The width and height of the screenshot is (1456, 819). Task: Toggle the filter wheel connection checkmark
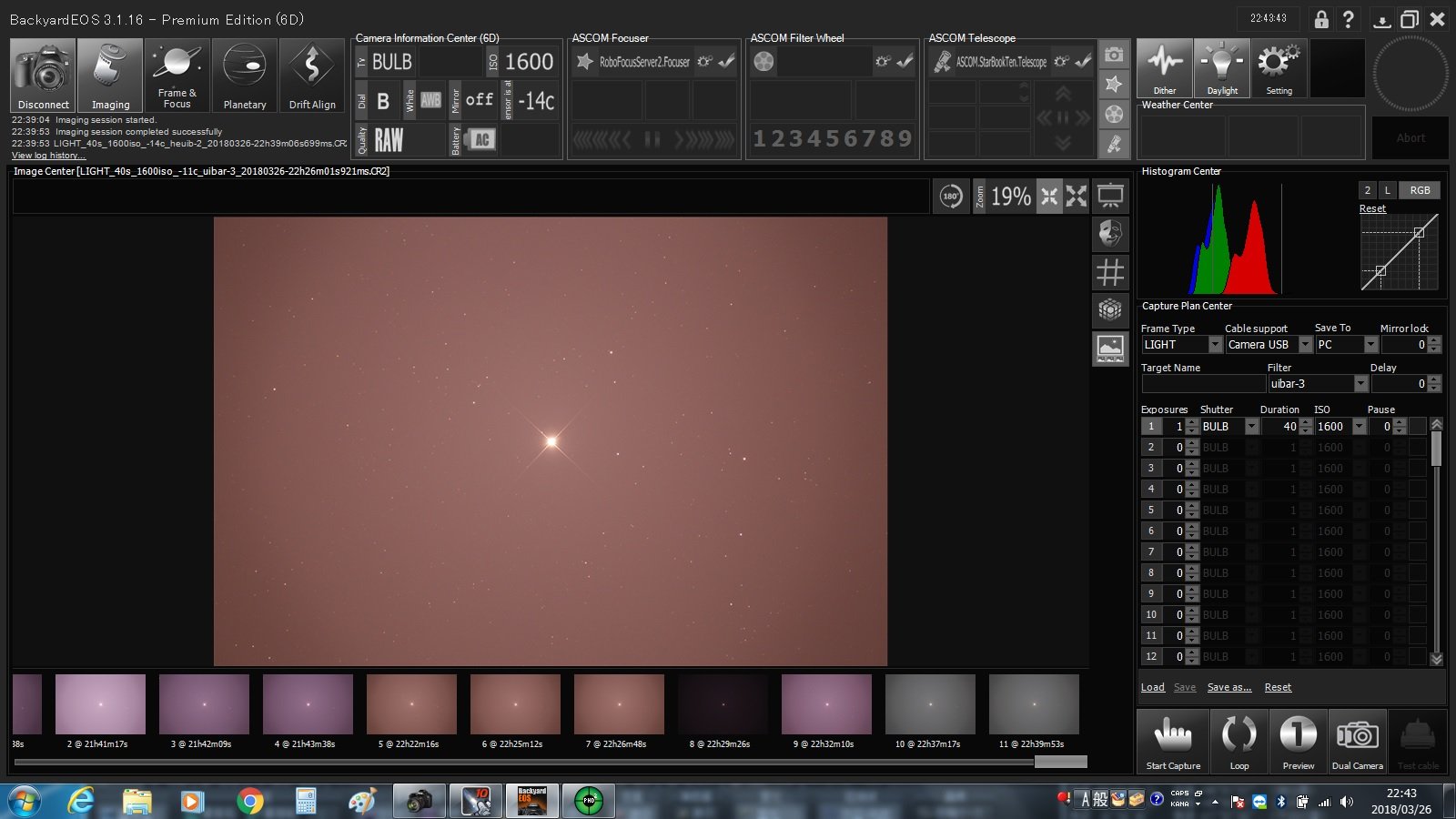(905, 62)
